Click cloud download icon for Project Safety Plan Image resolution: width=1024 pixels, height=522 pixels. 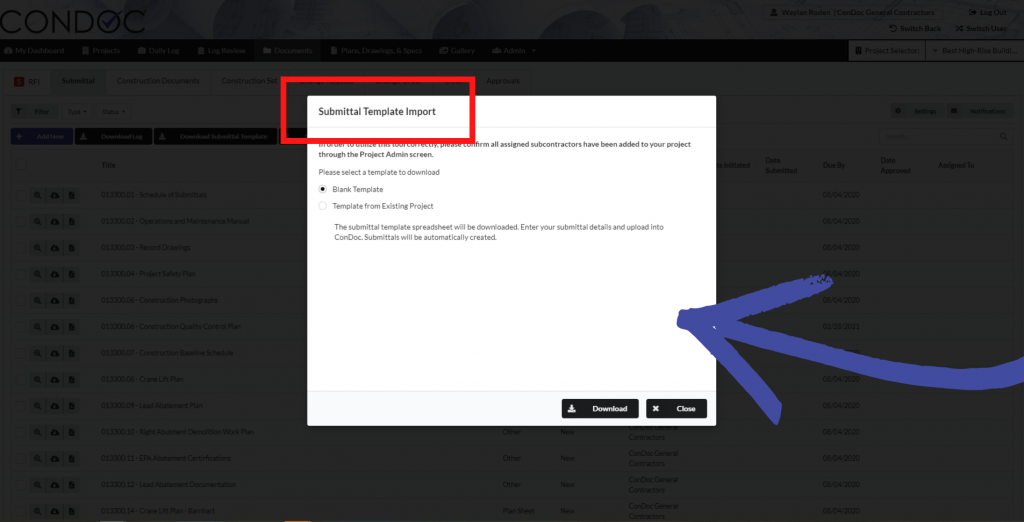pyautogui.click(x=55, y=274)
